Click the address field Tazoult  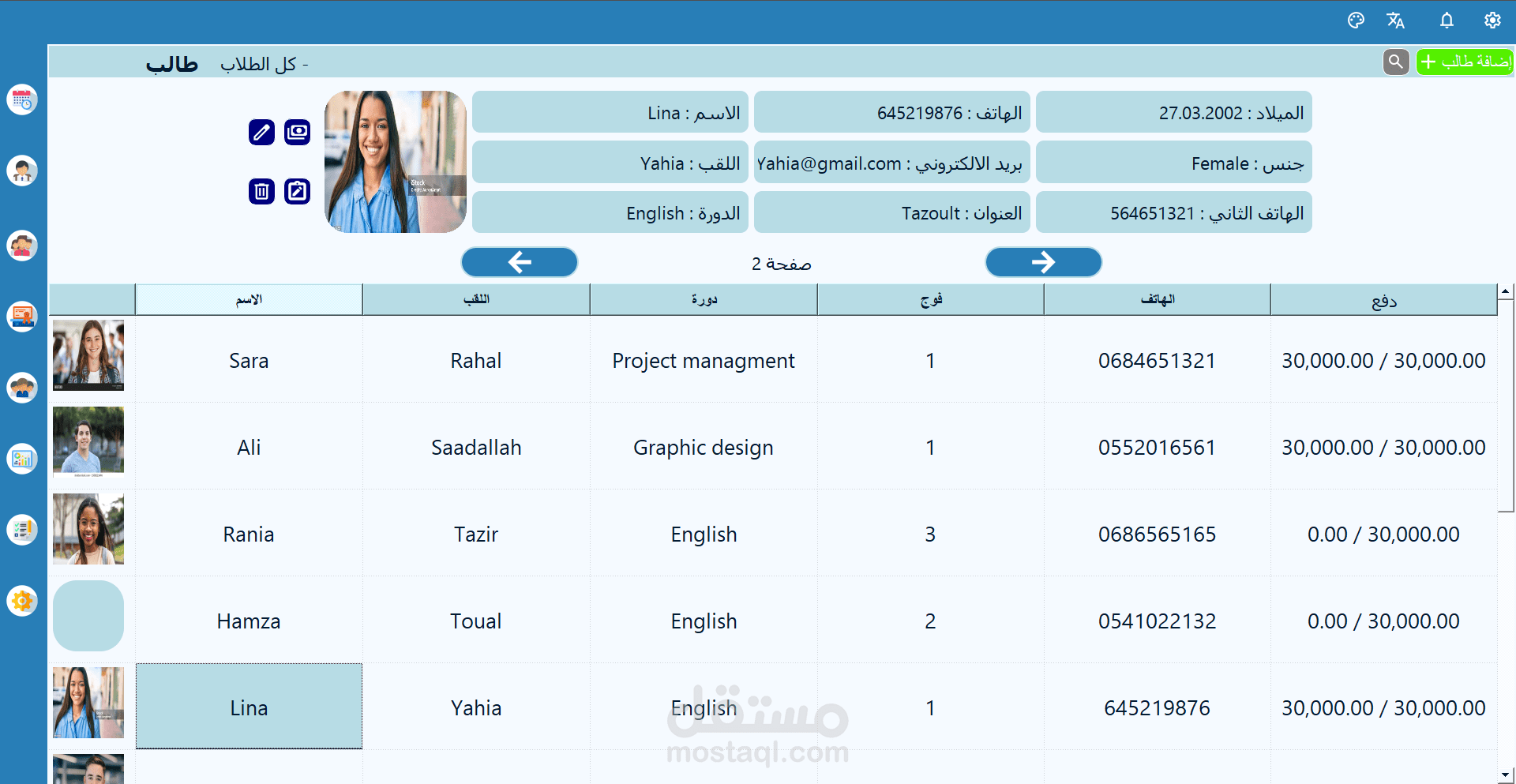[x=892, y=212]
